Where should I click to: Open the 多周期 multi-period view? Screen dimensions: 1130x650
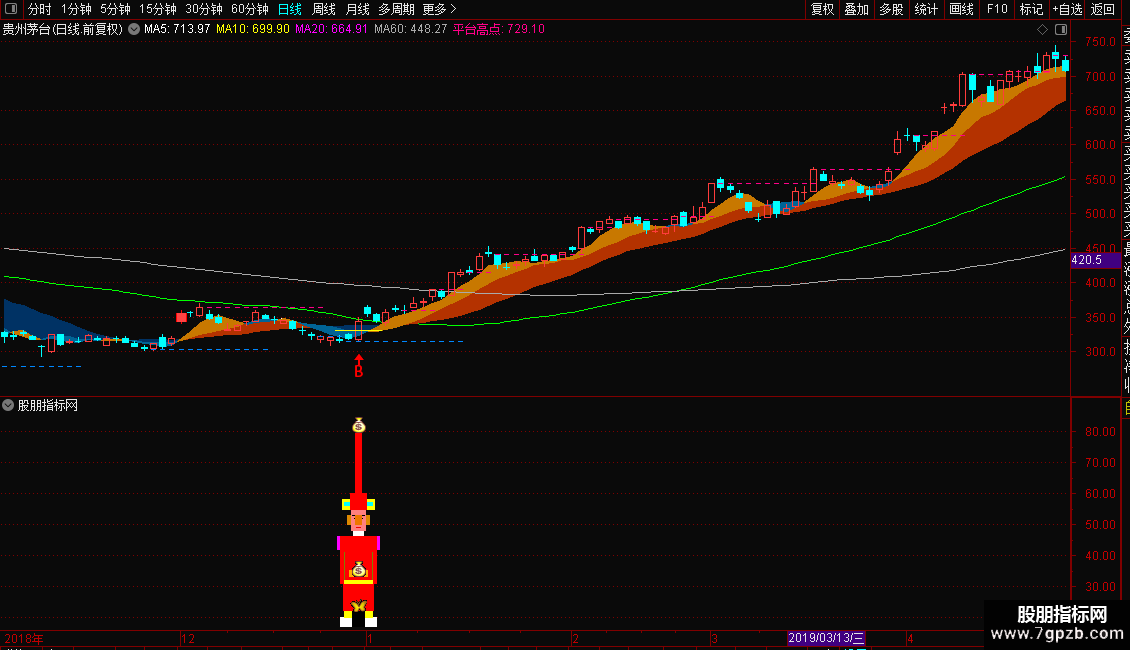[x=396, y=9]
